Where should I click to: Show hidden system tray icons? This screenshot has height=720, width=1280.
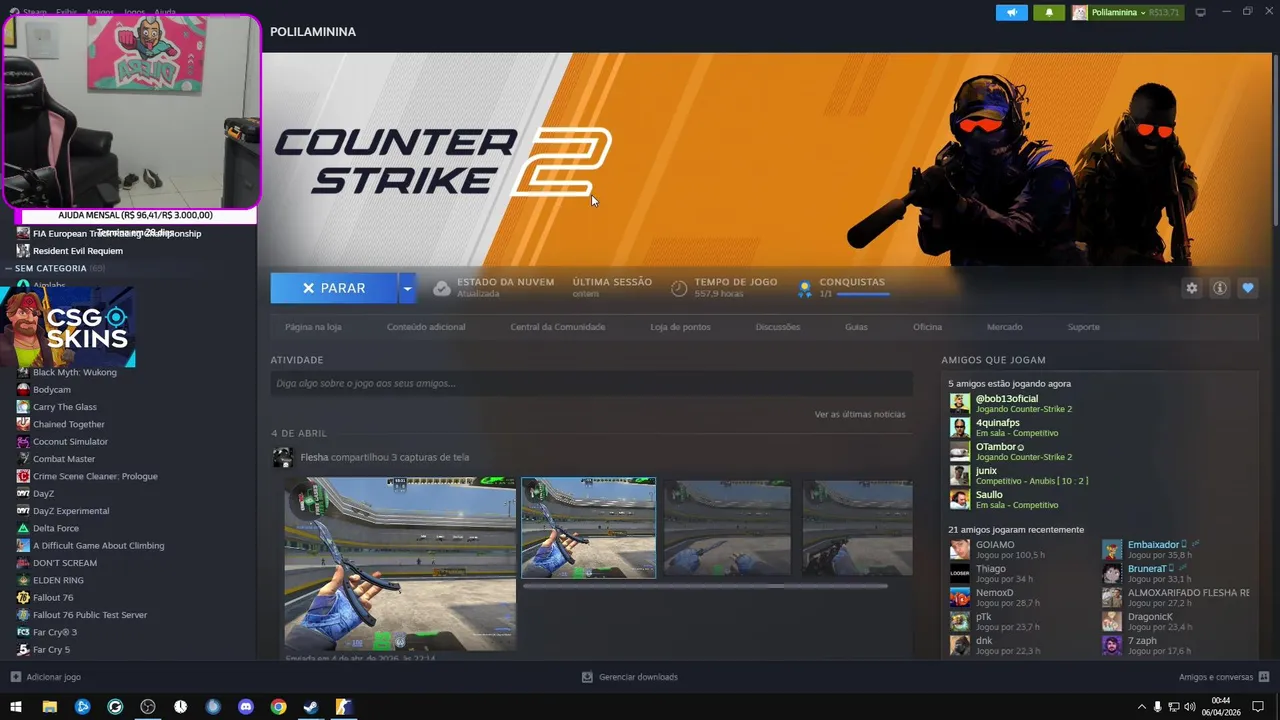click(1141, 707)
